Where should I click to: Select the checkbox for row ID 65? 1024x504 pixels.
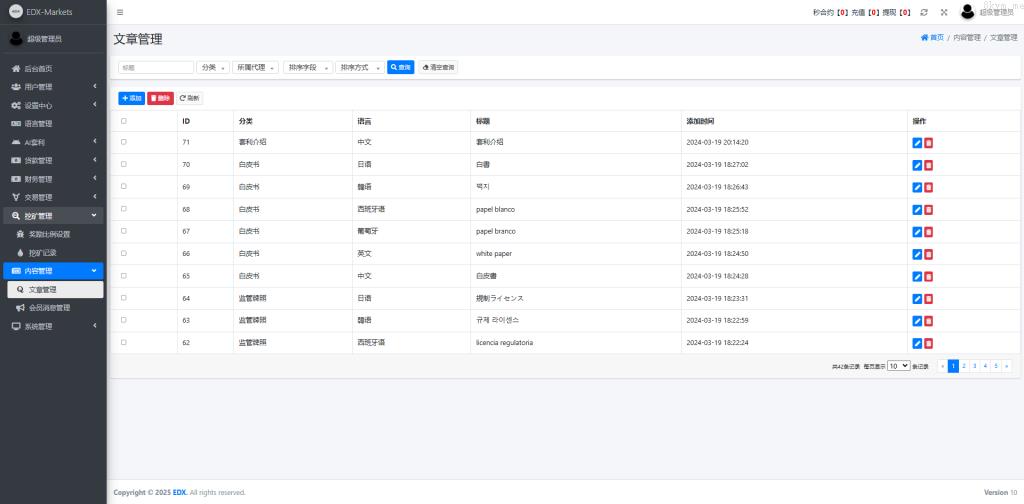tap(124, 275)
